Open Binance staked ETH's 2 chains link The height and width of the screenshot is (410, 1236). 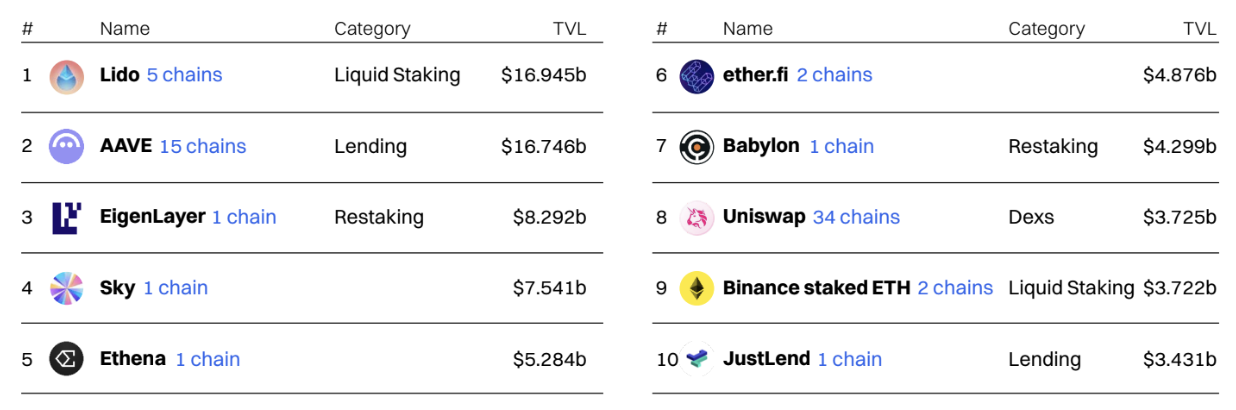pos(955,288)
